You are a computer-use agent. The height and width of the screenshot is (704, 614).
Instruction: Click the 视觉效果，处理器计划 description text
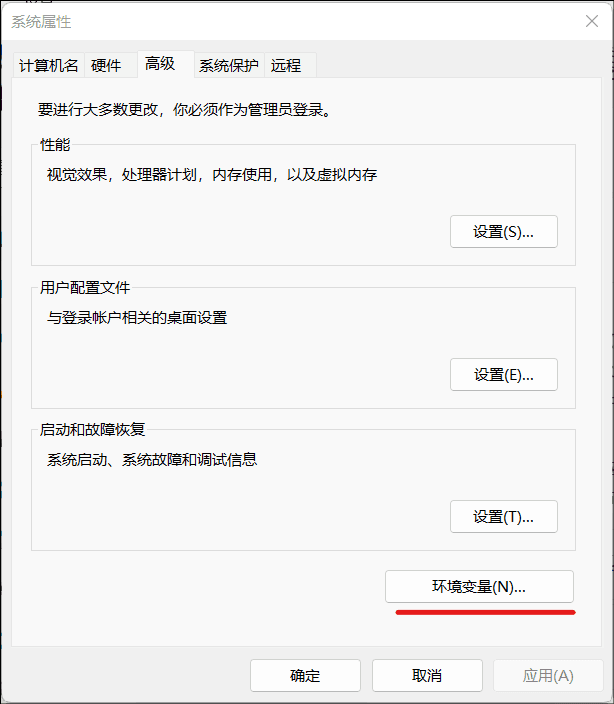pyautogui.click(x=212, y=175)
